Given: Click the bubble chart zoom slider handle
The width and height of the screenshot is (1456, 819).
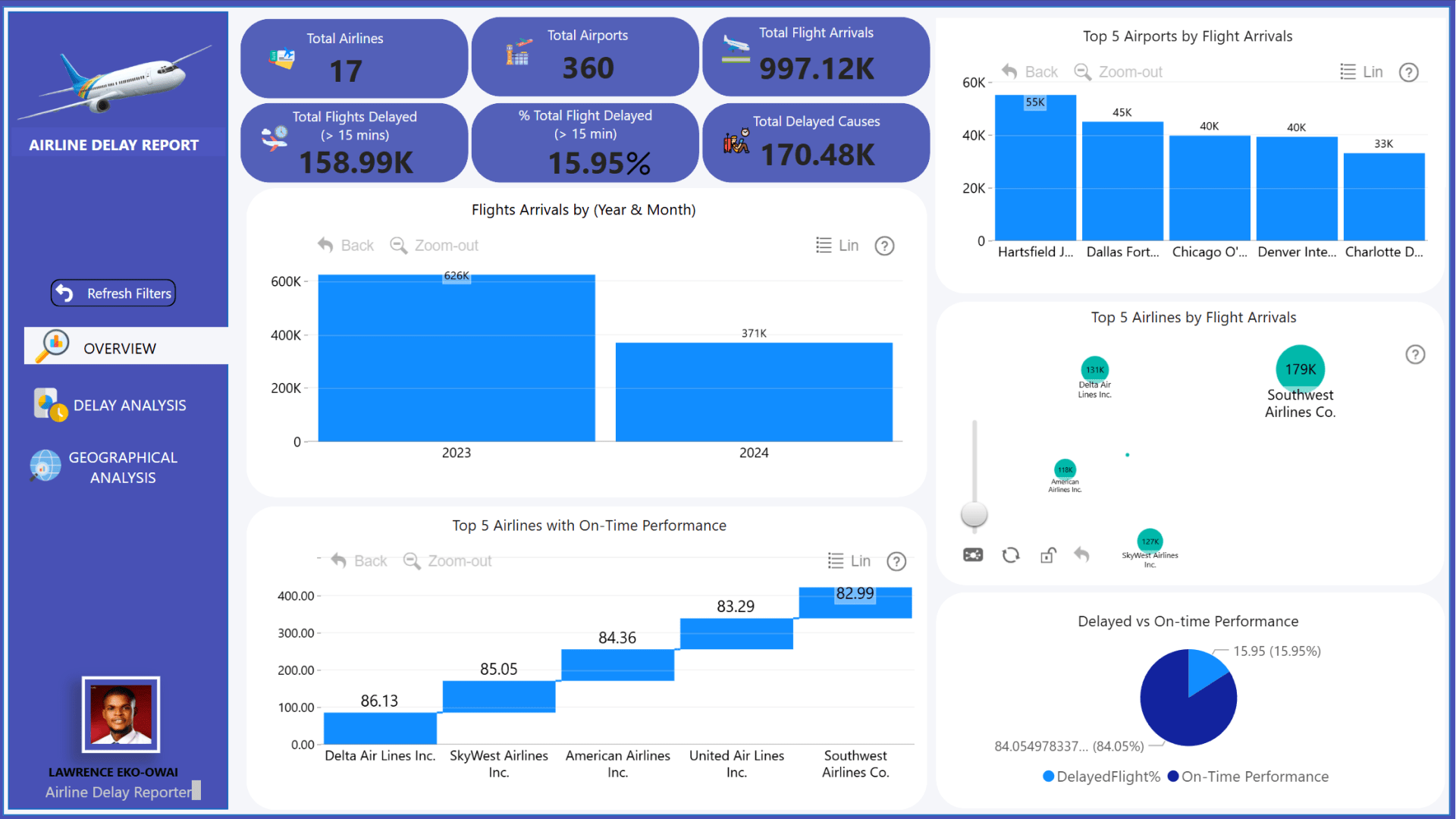Looking at the screenshot, I should tap(974, 513).
